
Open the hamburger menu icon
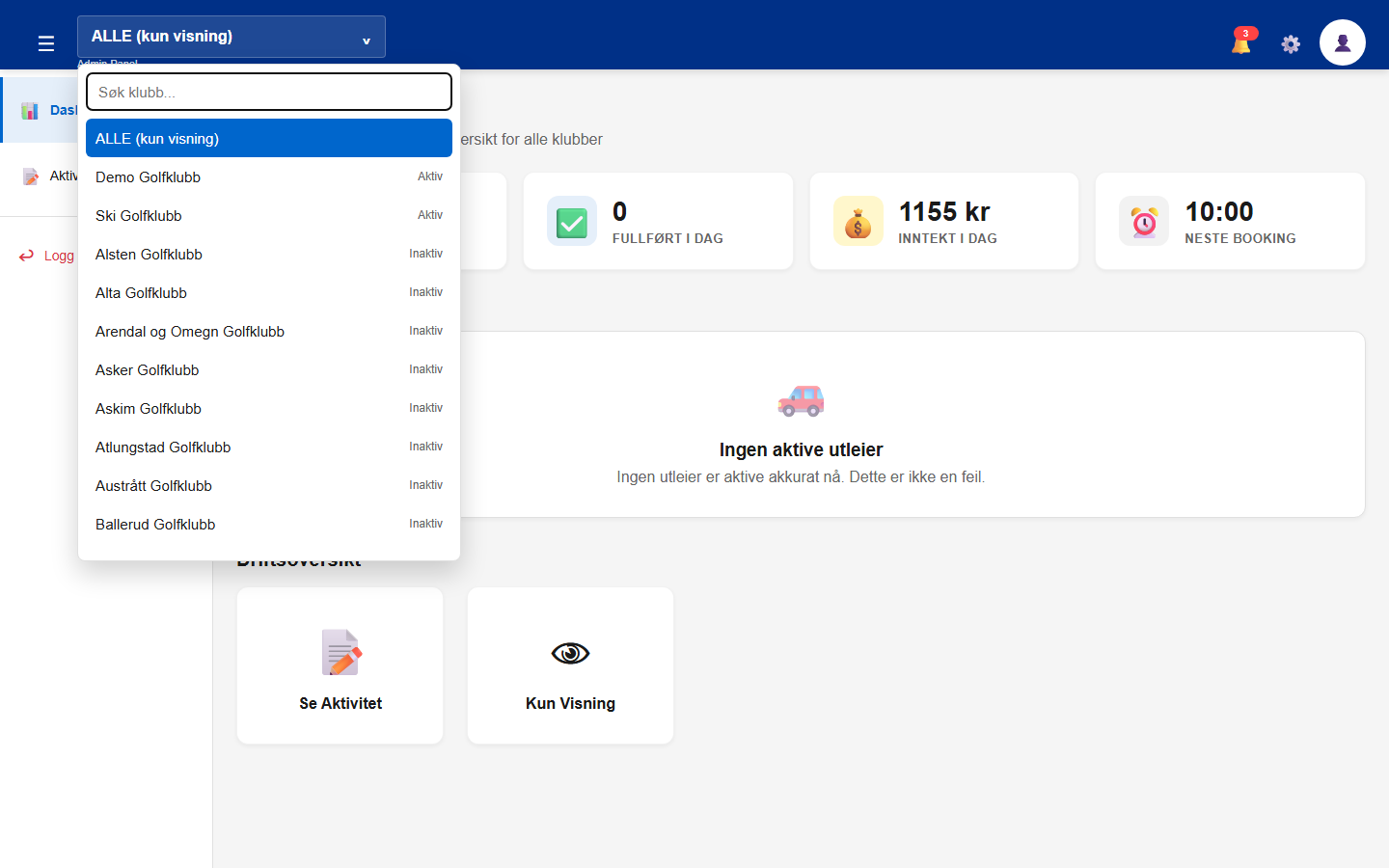[x=45, y=43]
